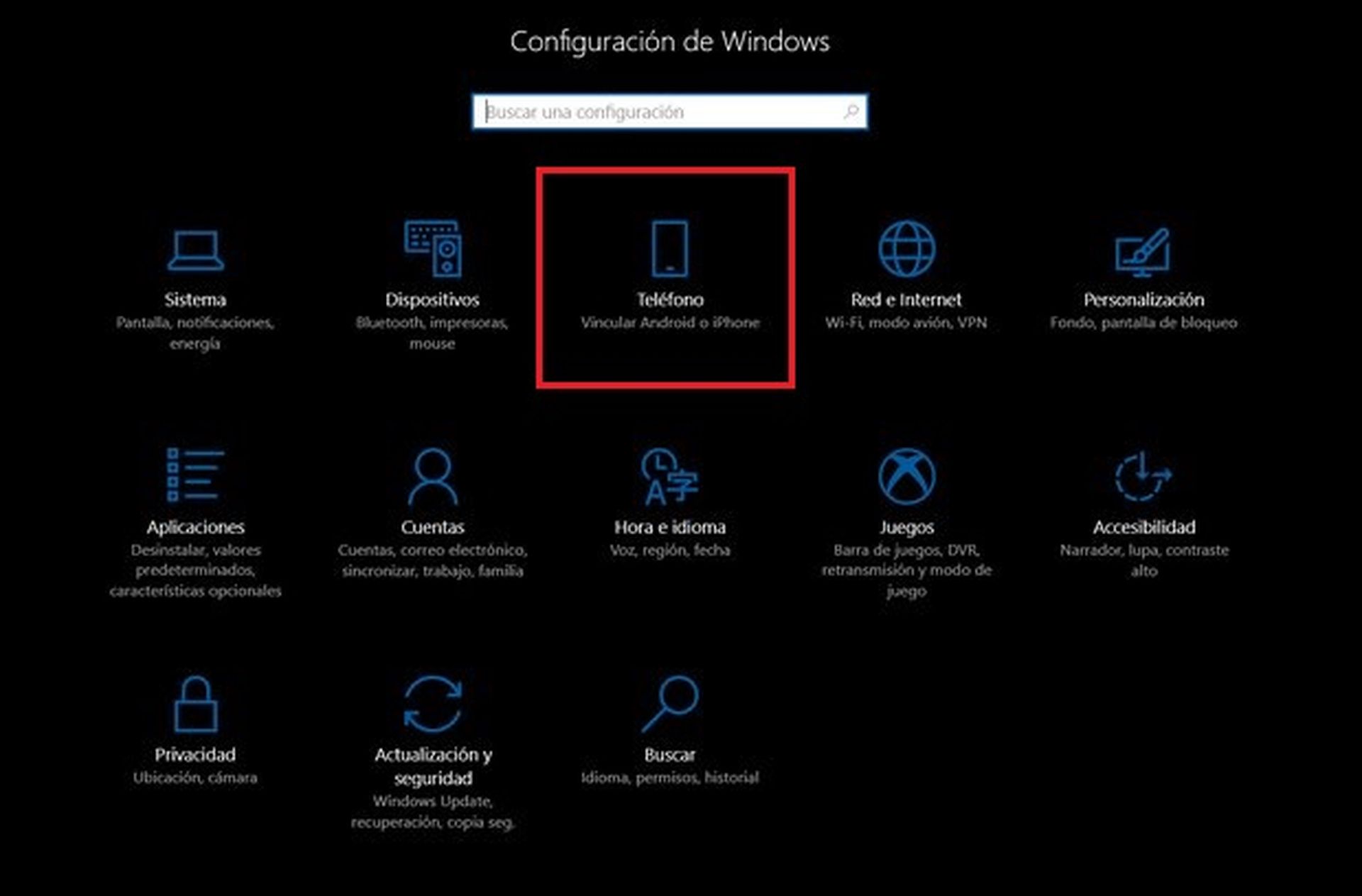Click 'Pantalla, notificaciones, energía' description

point(196,333)
